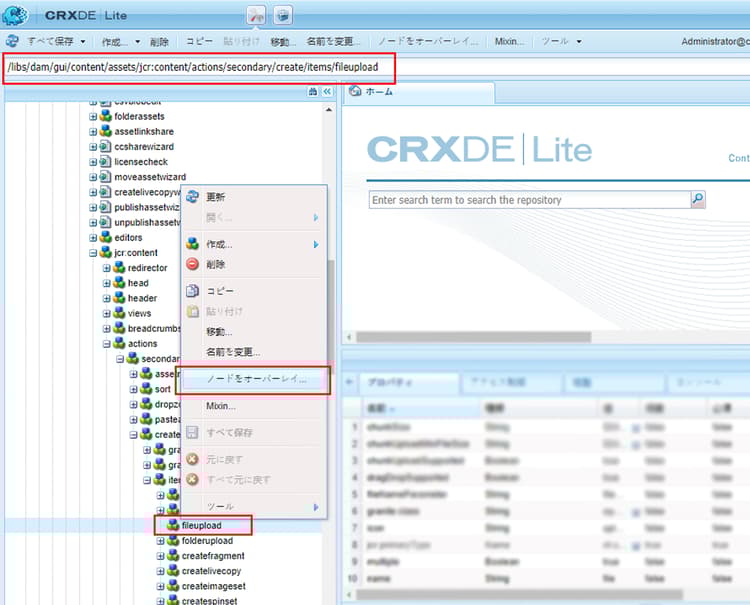Viewport: 750px width, 605px height.
Task: Open 作成 dropdown arrow in toolbar
Action: point(138,42)
